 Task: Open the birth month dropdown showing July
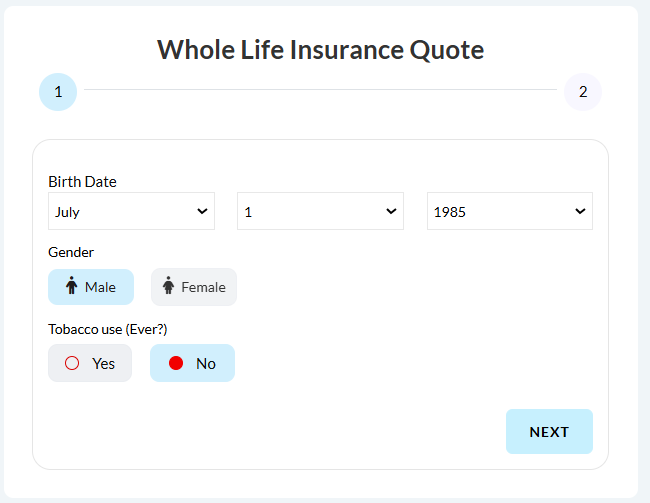coord(131,211)
